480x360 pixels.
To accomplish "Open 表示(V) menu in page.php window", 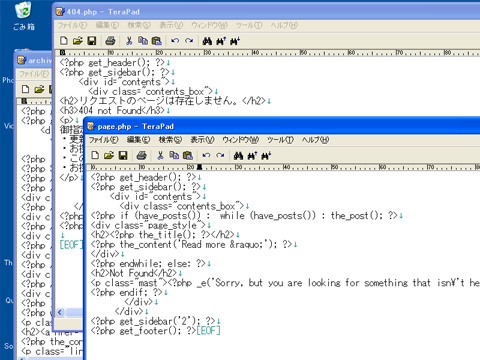I will click(x=202, y=140).
